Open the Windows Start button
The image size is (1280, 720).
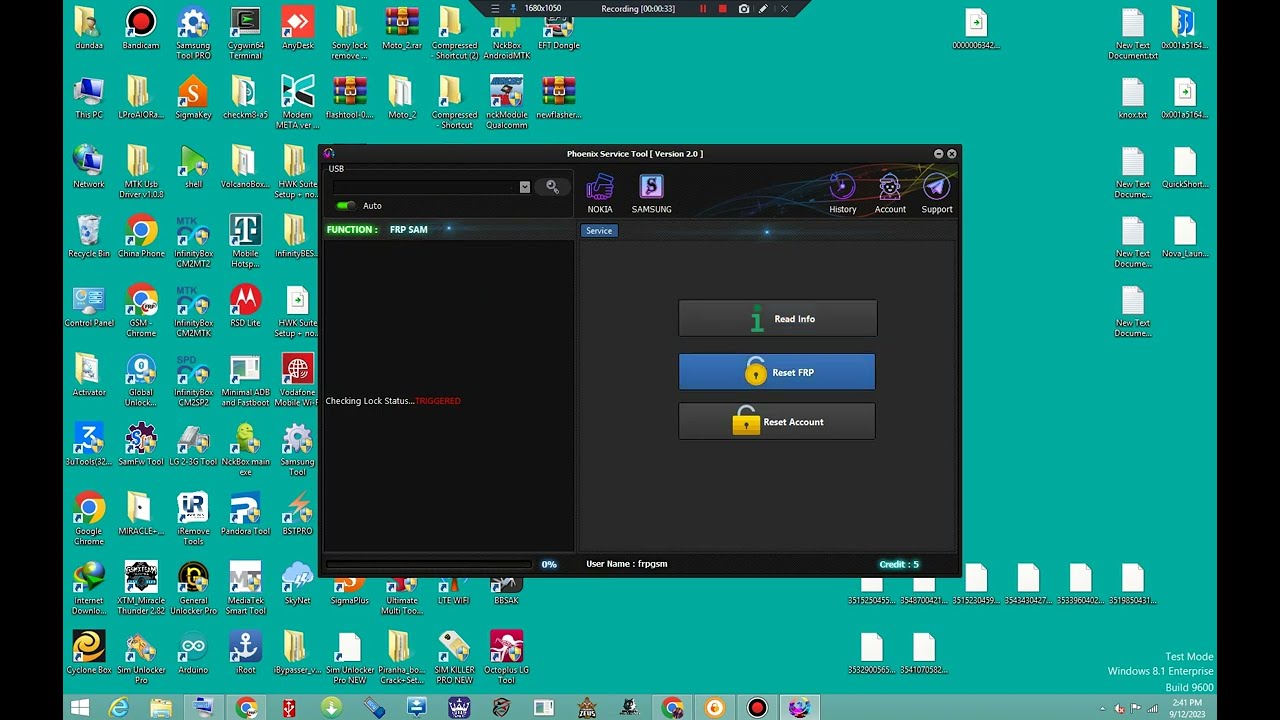pos(80,708)
